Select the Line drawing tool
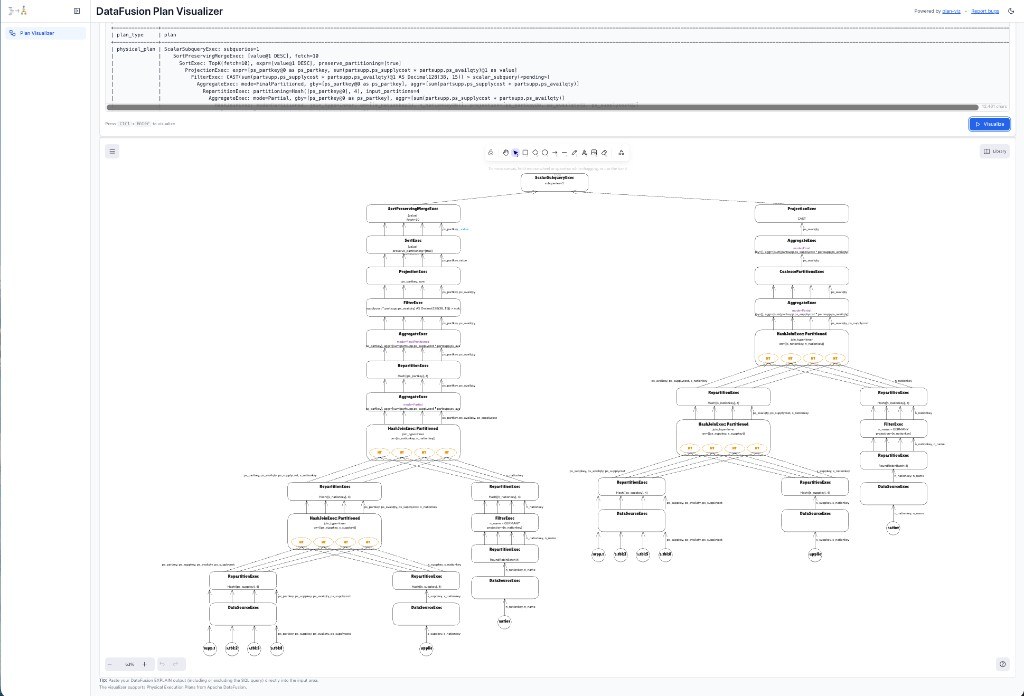The height and width of the screenshot is (696, 1024). (564, 153)
